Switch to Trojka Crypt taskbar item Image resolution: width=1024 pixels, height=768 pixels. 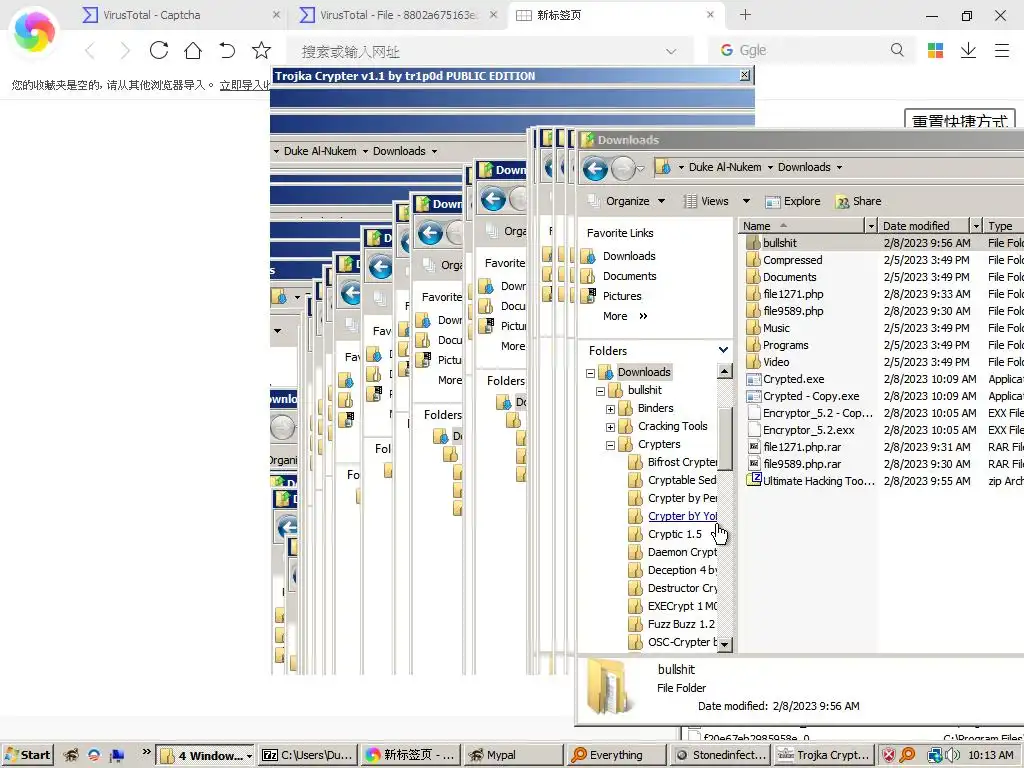(x=823, y=755)
